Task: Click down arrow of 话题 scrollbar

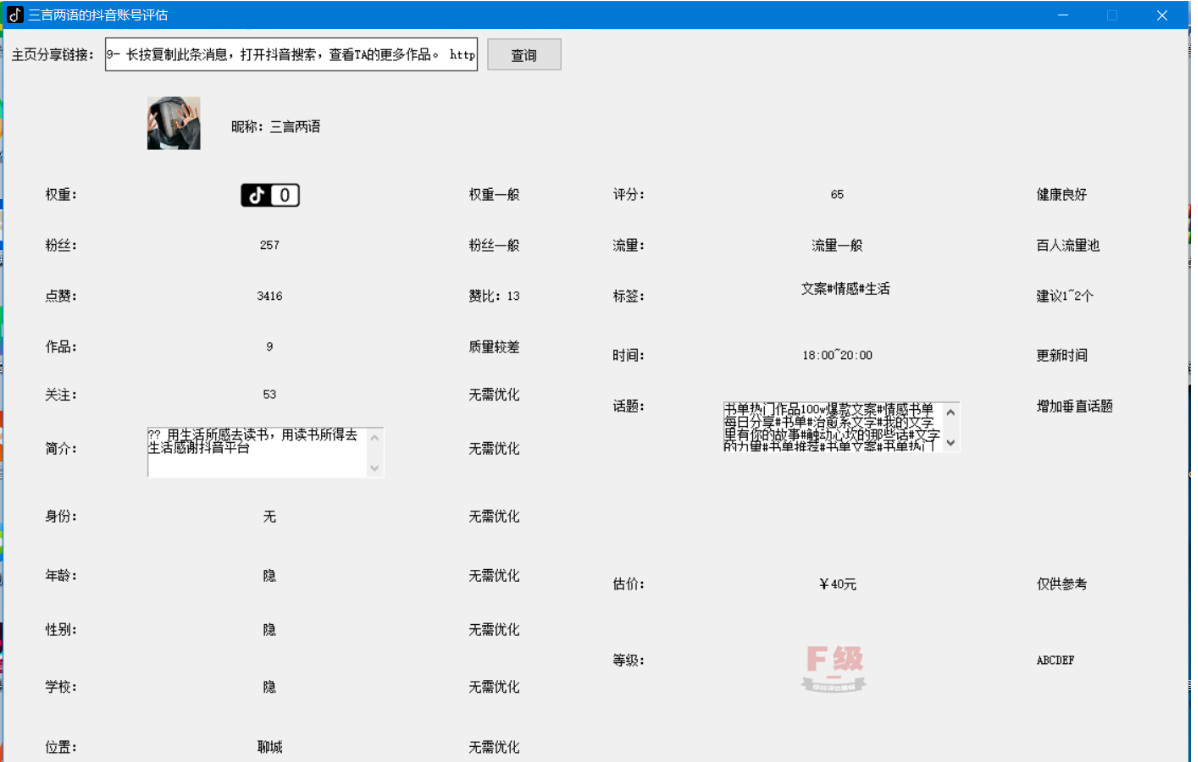Action: point(951,442)
